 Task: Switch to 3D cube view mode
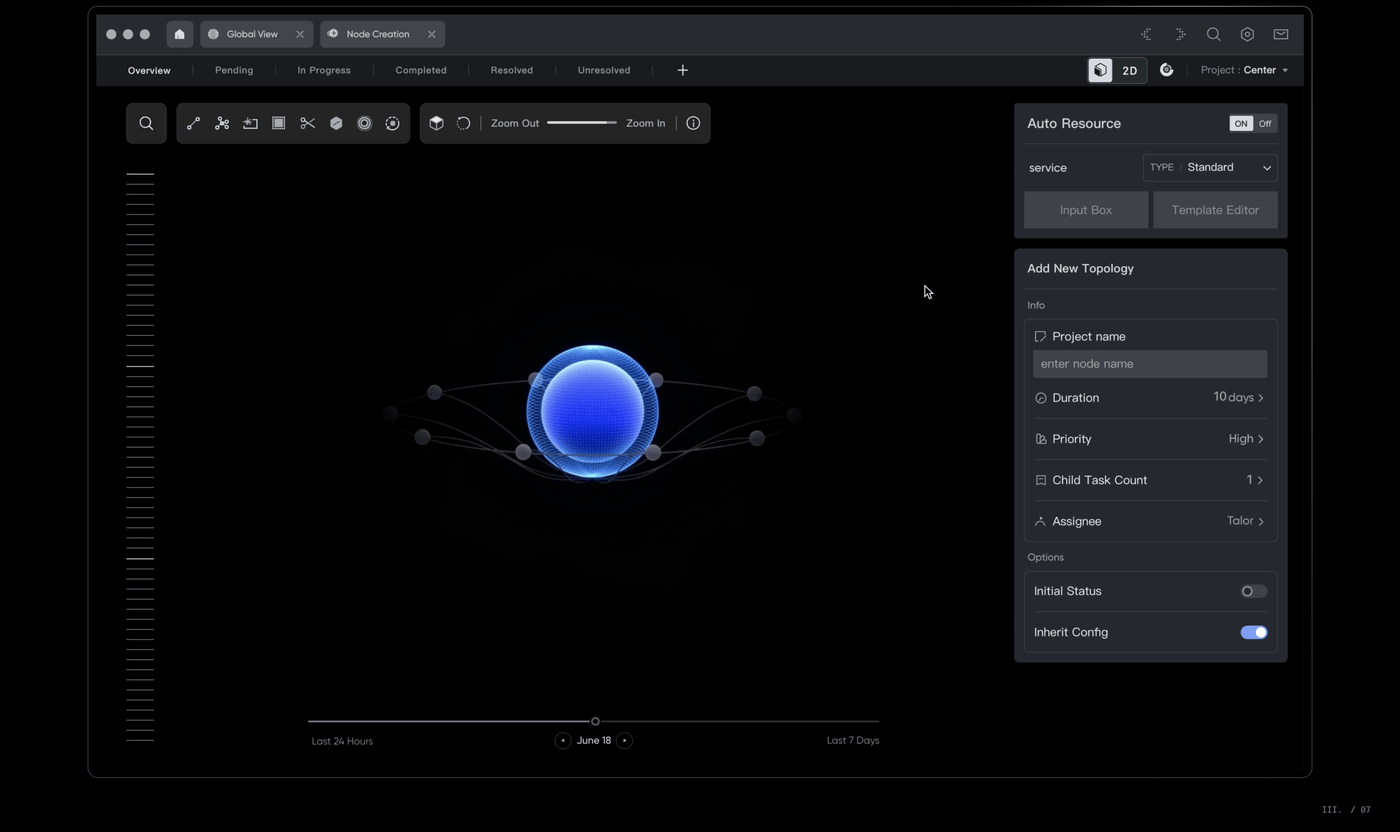point(1101,70)
